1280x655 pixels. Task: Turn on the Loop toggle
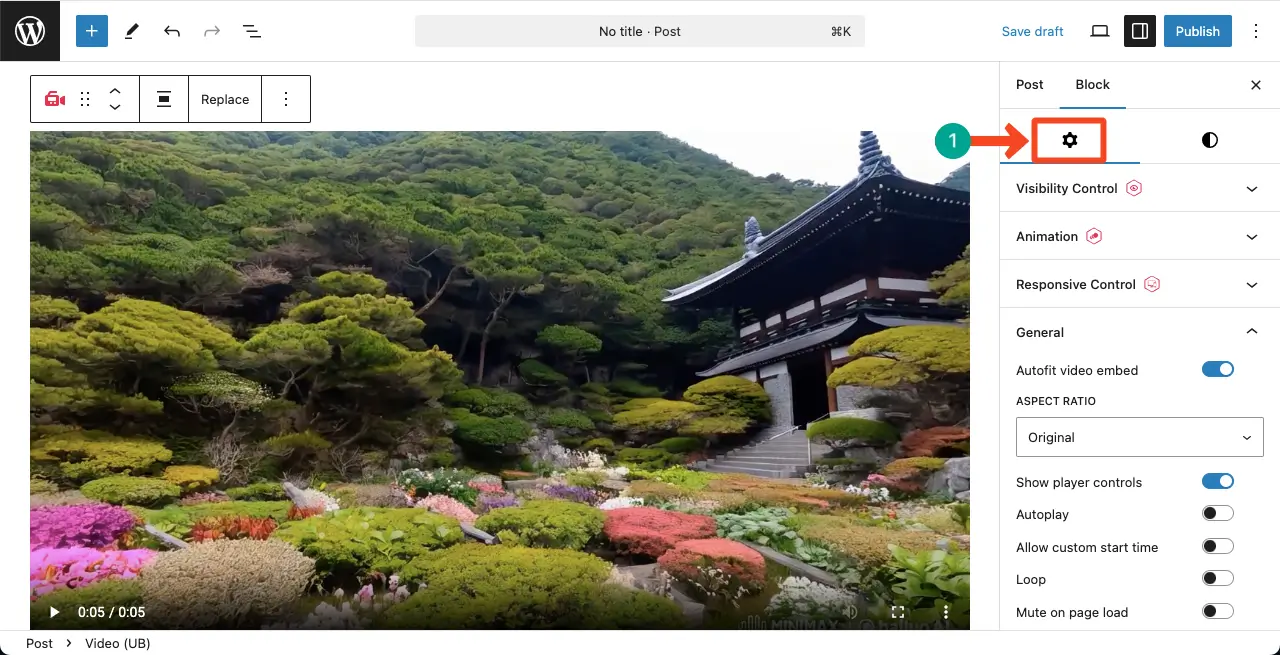(x=1217, y=579)
